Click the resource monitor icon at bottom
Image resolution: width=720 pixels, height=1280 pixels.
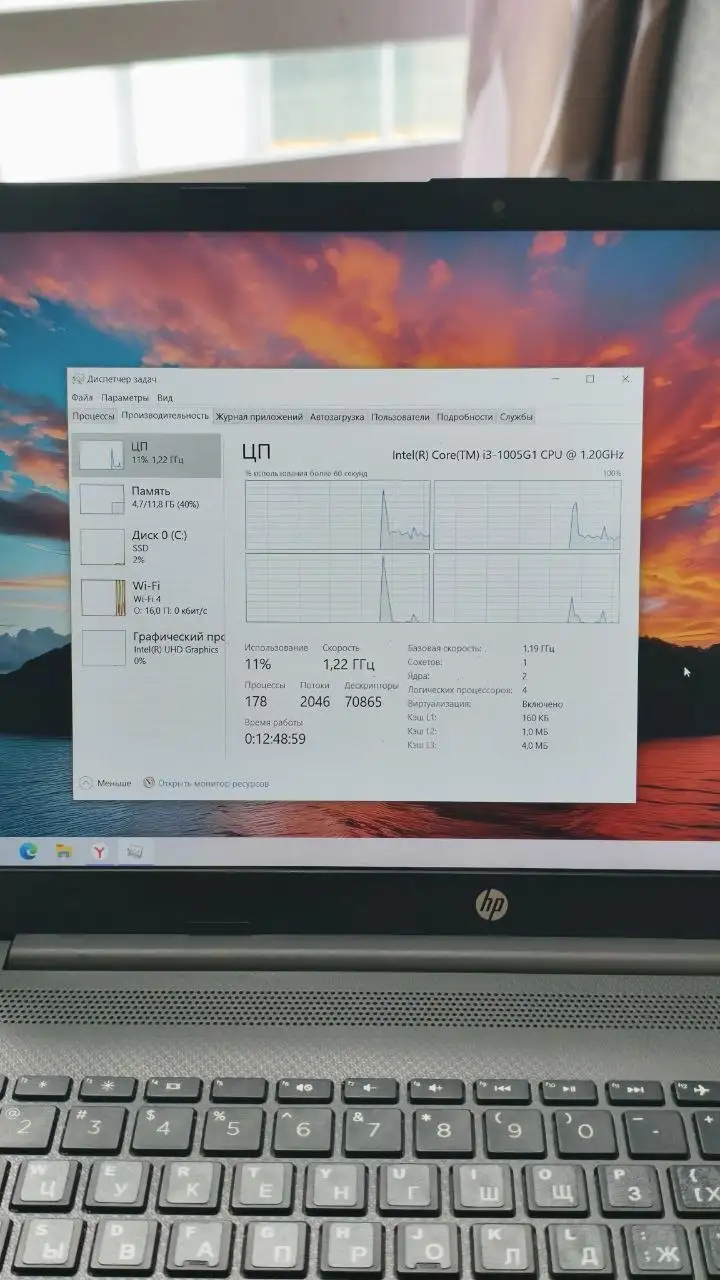(149, 783)
